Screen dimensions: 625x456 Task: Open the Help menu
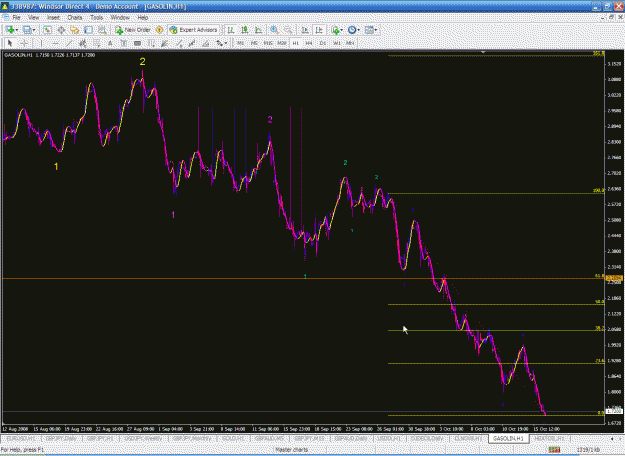click(x=143, y=18)
